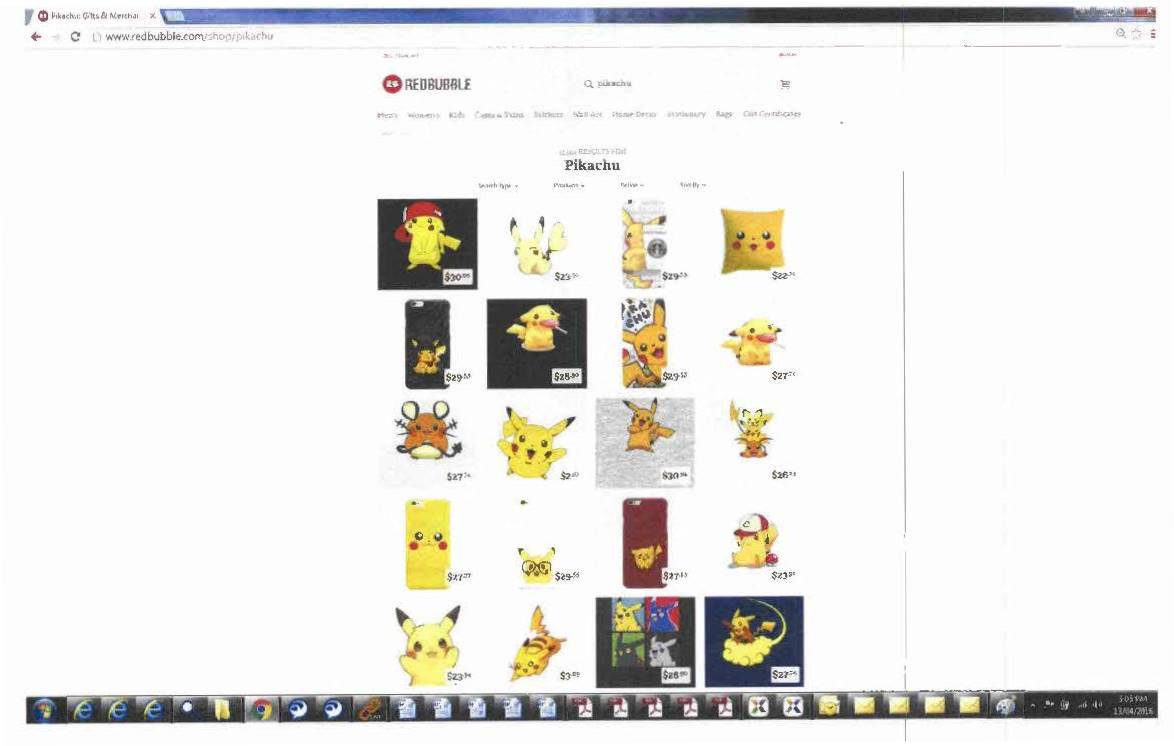Screen dimensions: 1174x746
Task: Close the Pikachu Gifts & Merchandise tab
Action: [x=152, y=16]
